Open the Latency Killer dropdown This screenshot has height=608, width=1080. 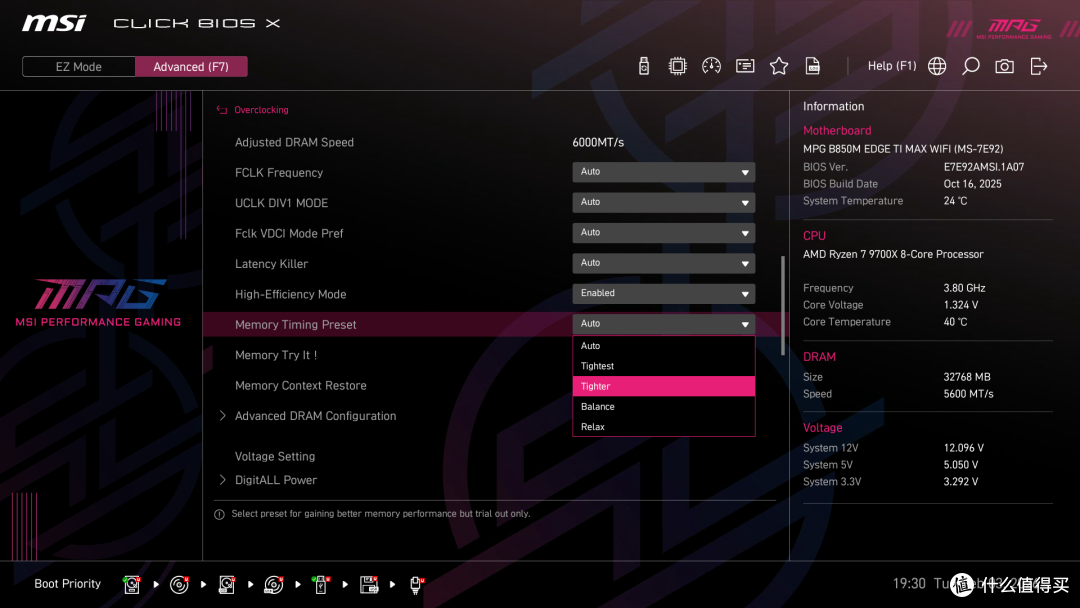point(663,263)
